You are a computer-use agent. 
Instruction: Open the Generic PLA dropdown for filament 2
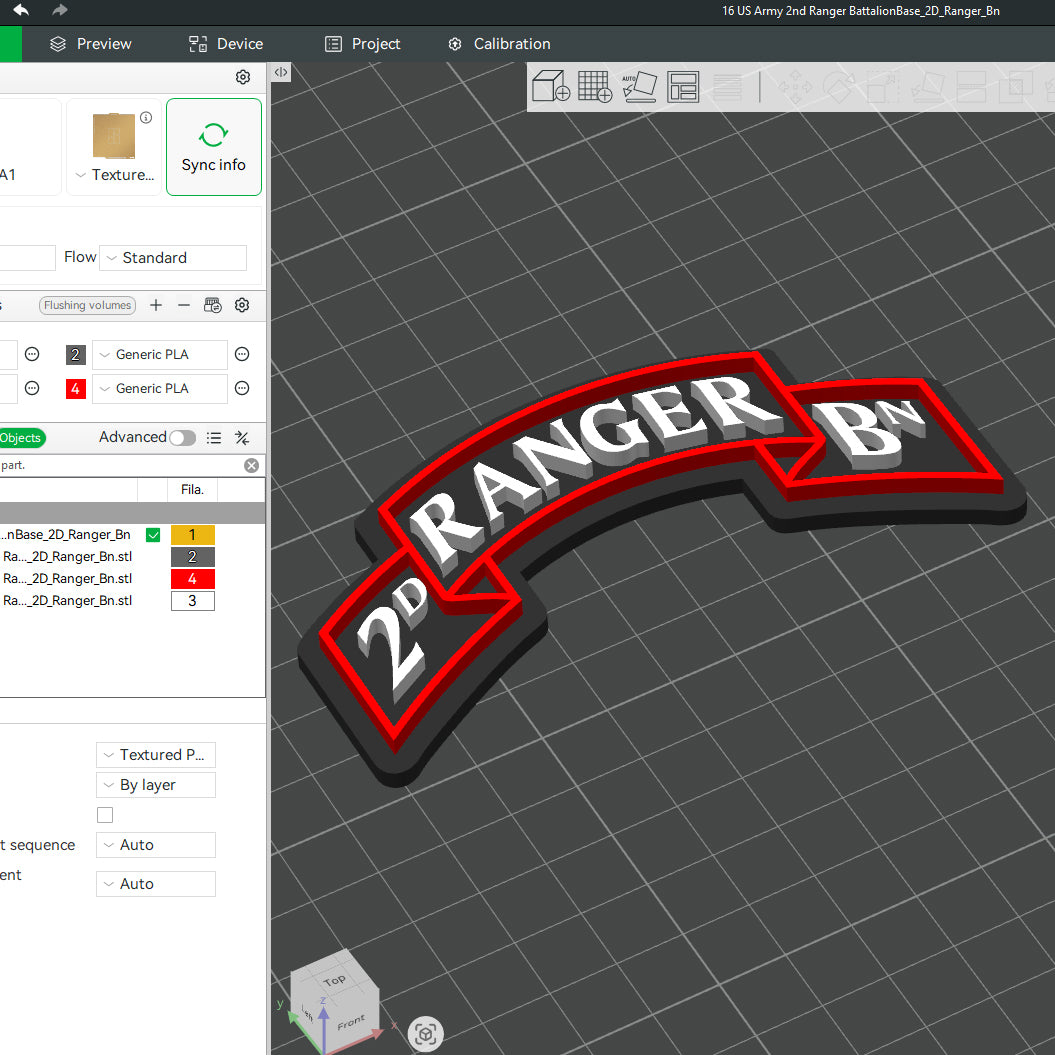point(160,354)
